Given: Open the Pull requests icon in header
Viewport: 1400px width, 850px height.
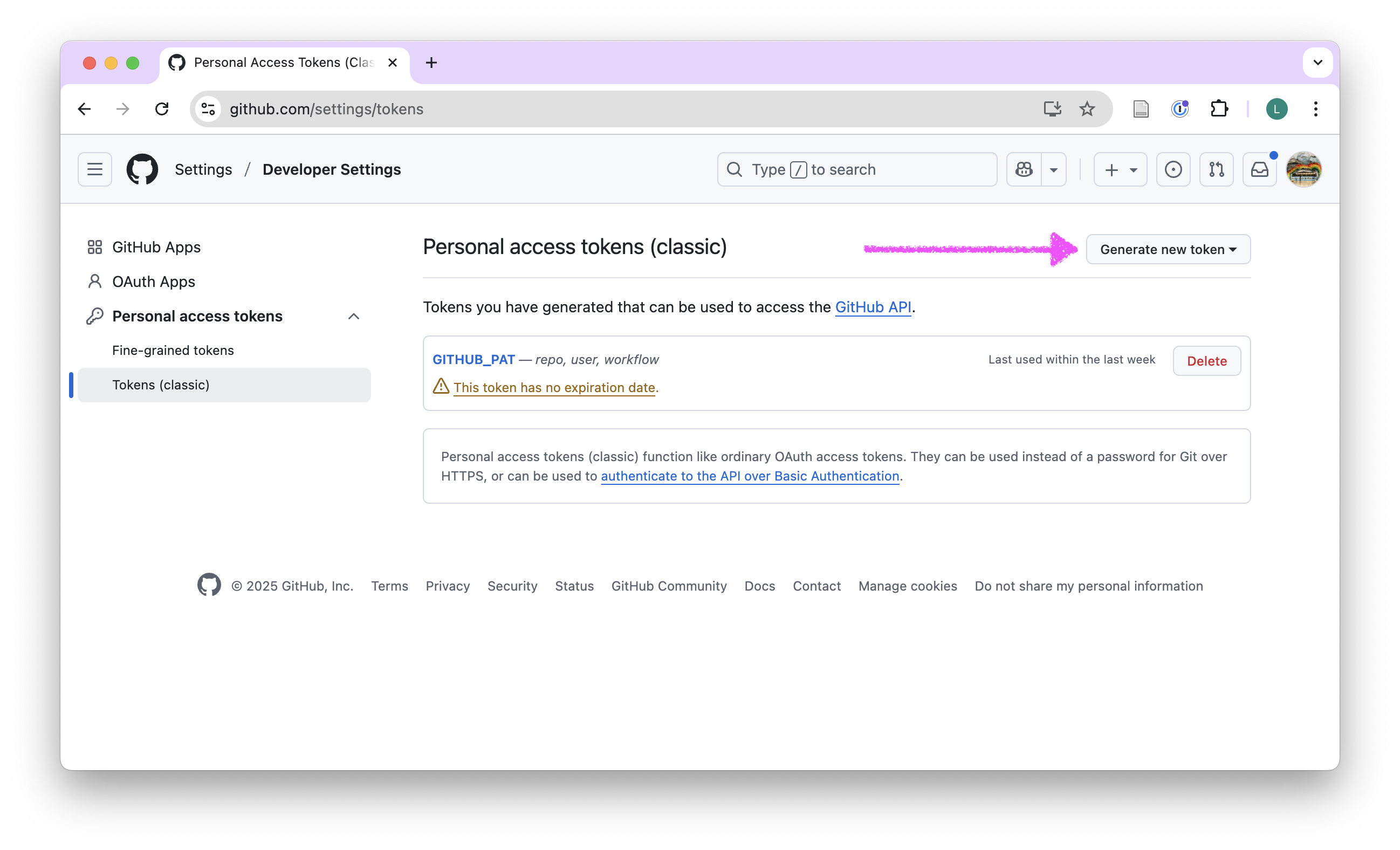Looking at the screenshot, I should point(1217,169).
